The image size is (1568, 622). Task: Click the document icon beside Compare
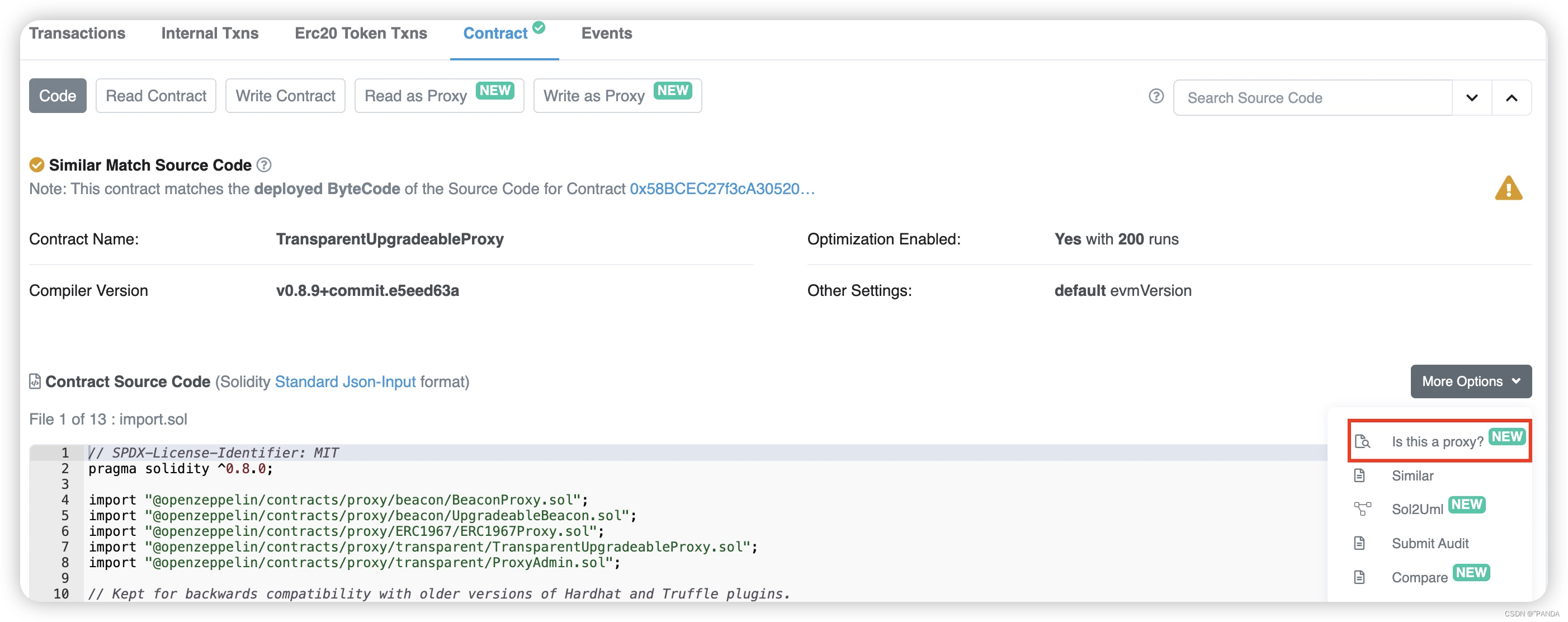coord(1359,577)
